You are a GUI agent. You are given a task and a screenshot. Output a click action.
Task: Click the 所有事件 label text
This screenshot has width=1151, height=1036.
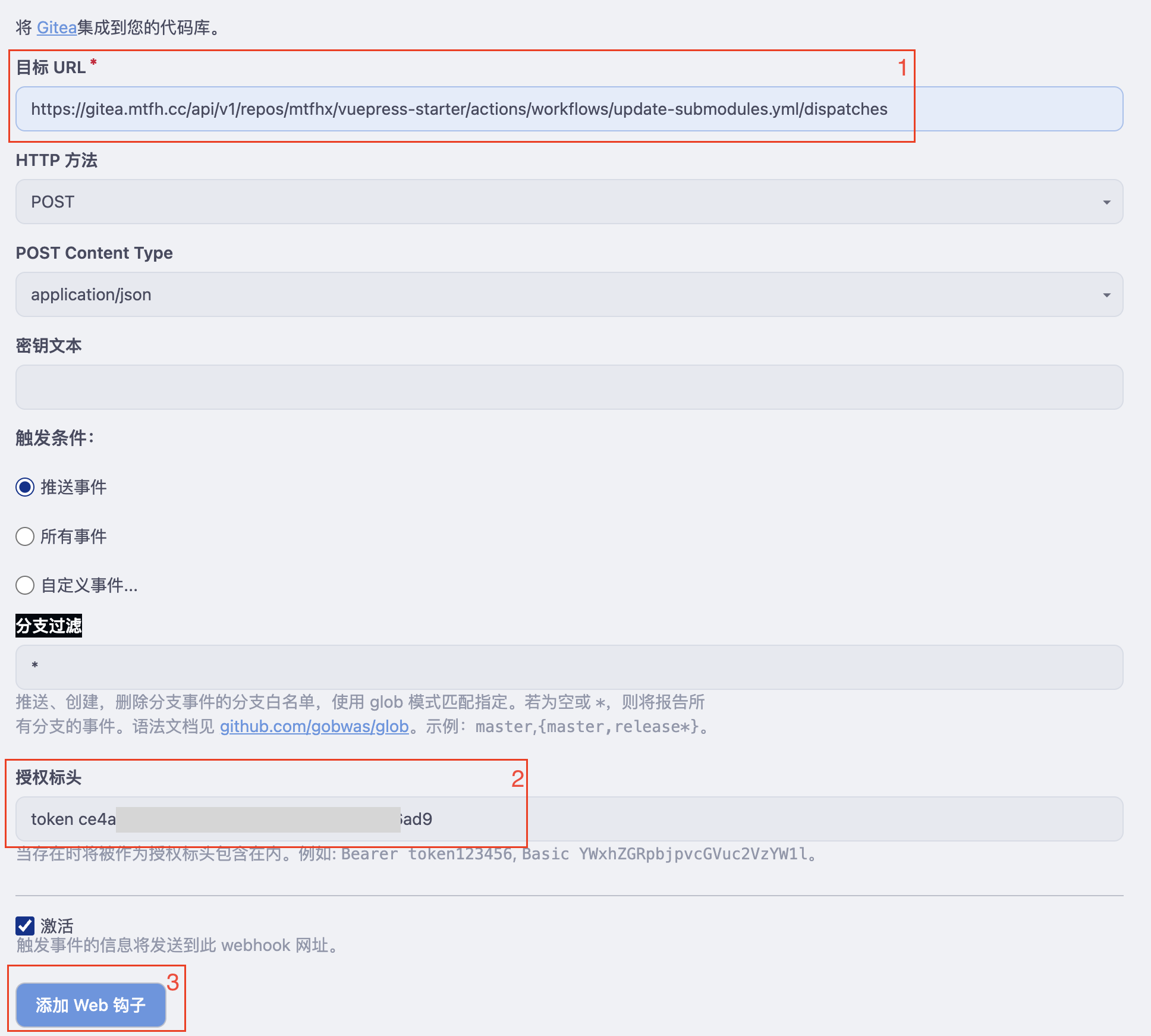[x=74, y=536]
